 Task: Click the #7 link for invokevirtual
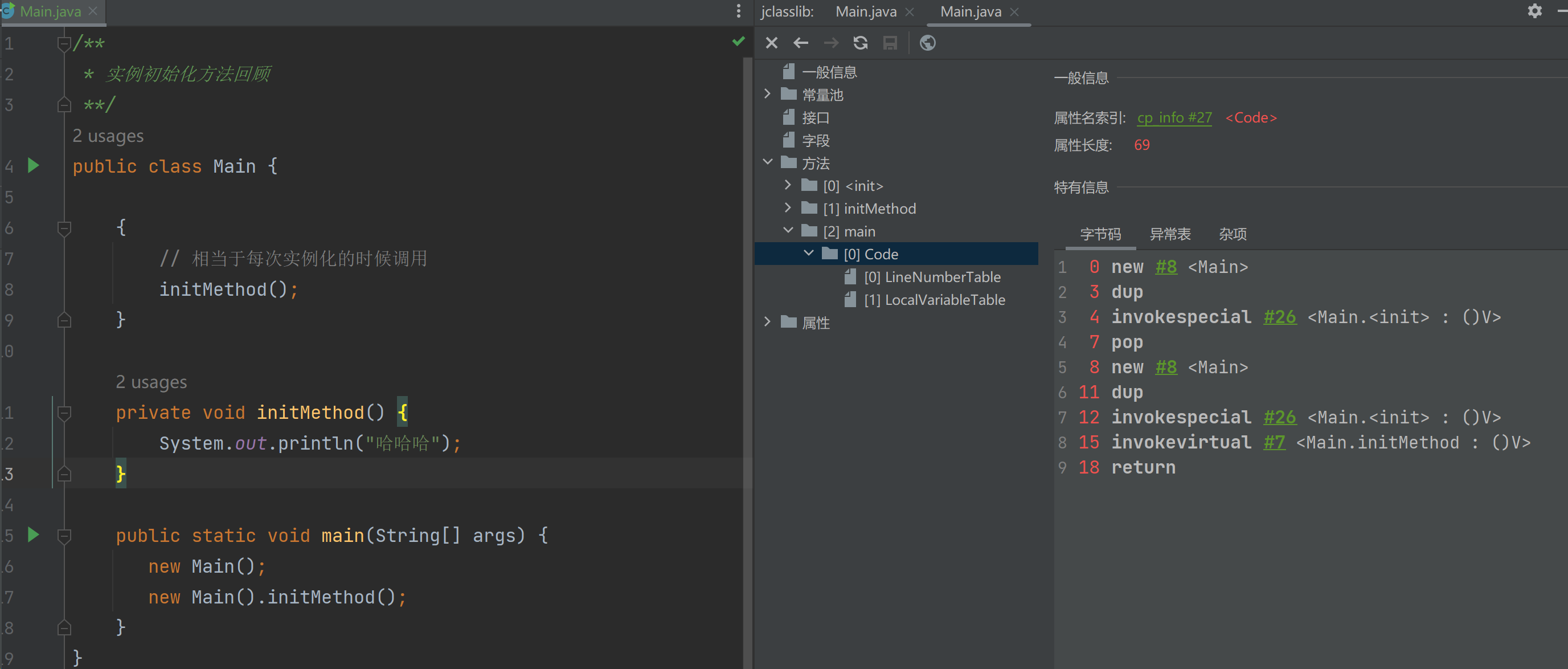coord(1274,443)
